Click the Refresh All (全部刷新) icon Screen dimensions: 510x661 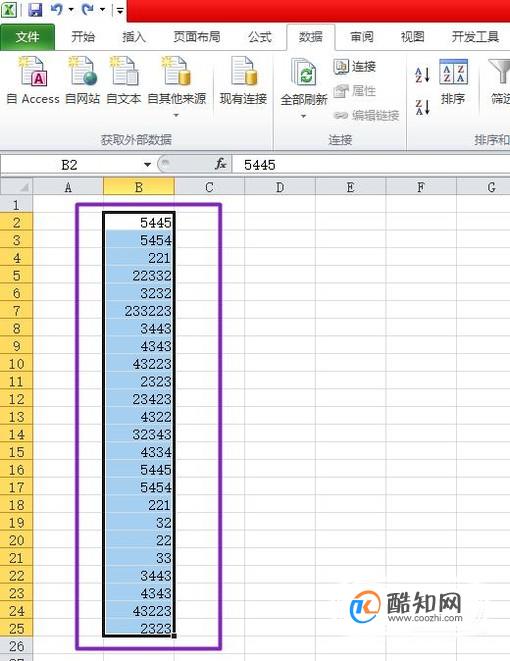[304, 73]
